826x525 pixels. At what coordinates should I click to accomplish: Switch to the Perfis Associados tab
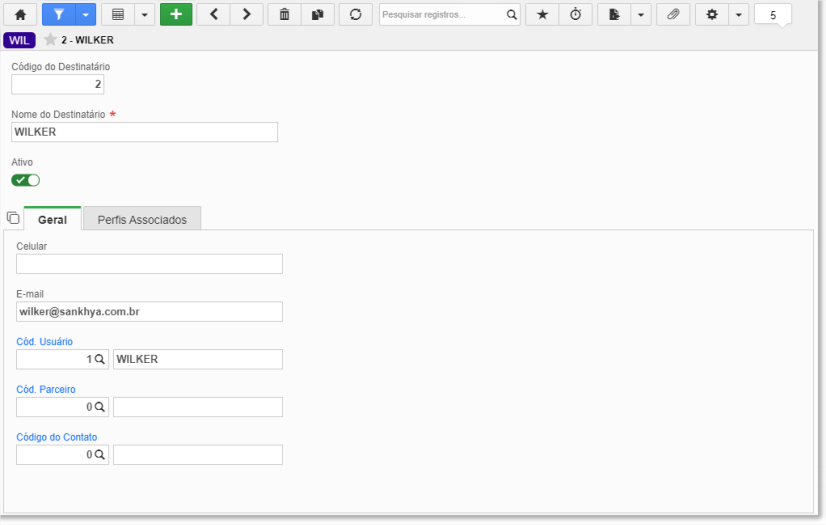pos(142,220)
